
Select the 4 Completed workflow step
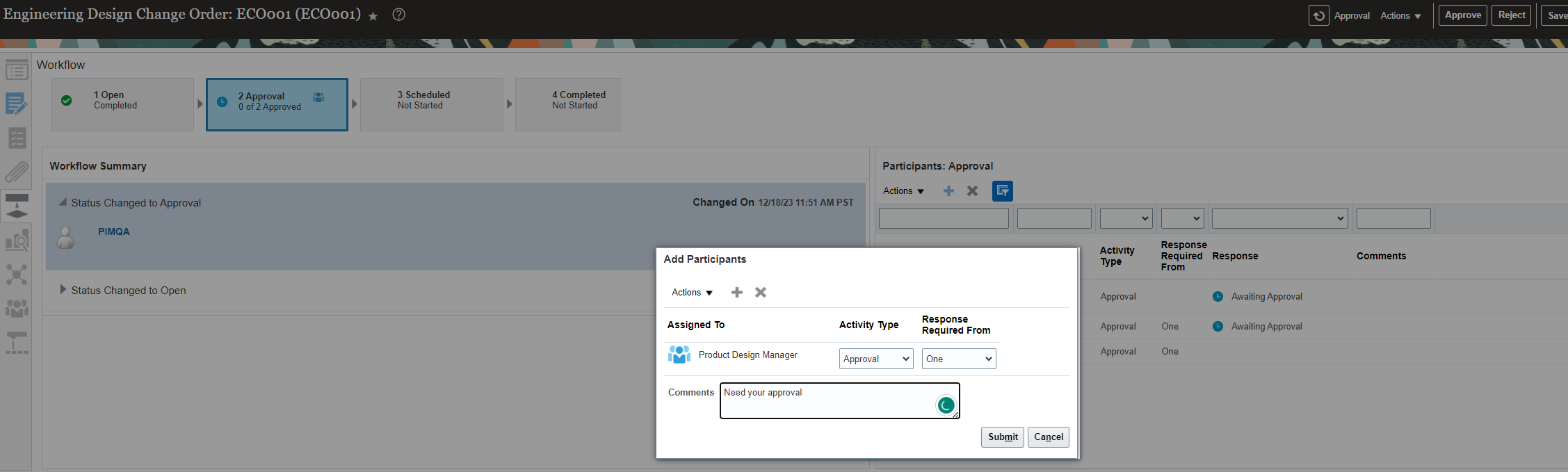(568, 104)
